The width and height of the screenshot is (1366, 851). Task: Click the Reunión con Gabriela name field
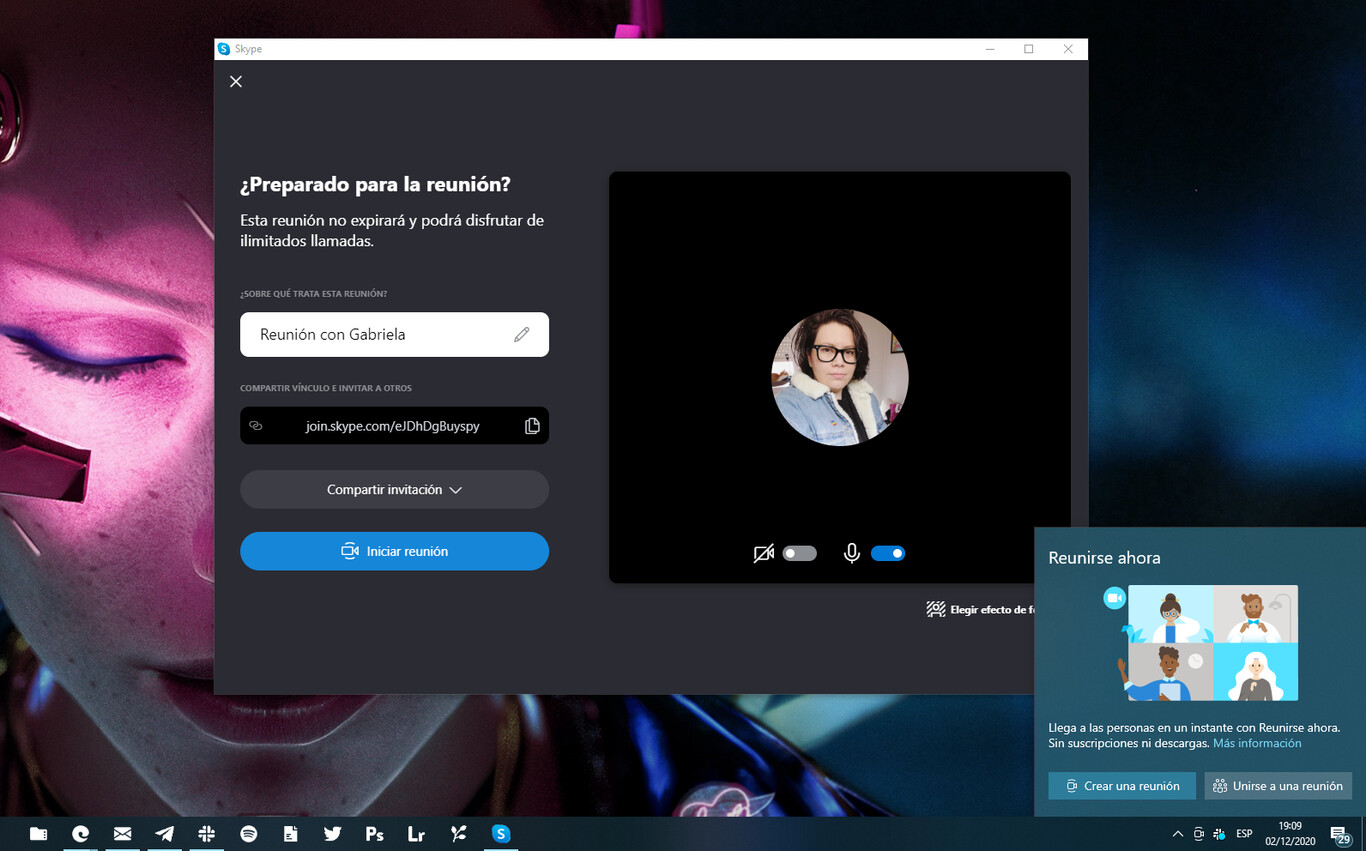tap(380, 335)
